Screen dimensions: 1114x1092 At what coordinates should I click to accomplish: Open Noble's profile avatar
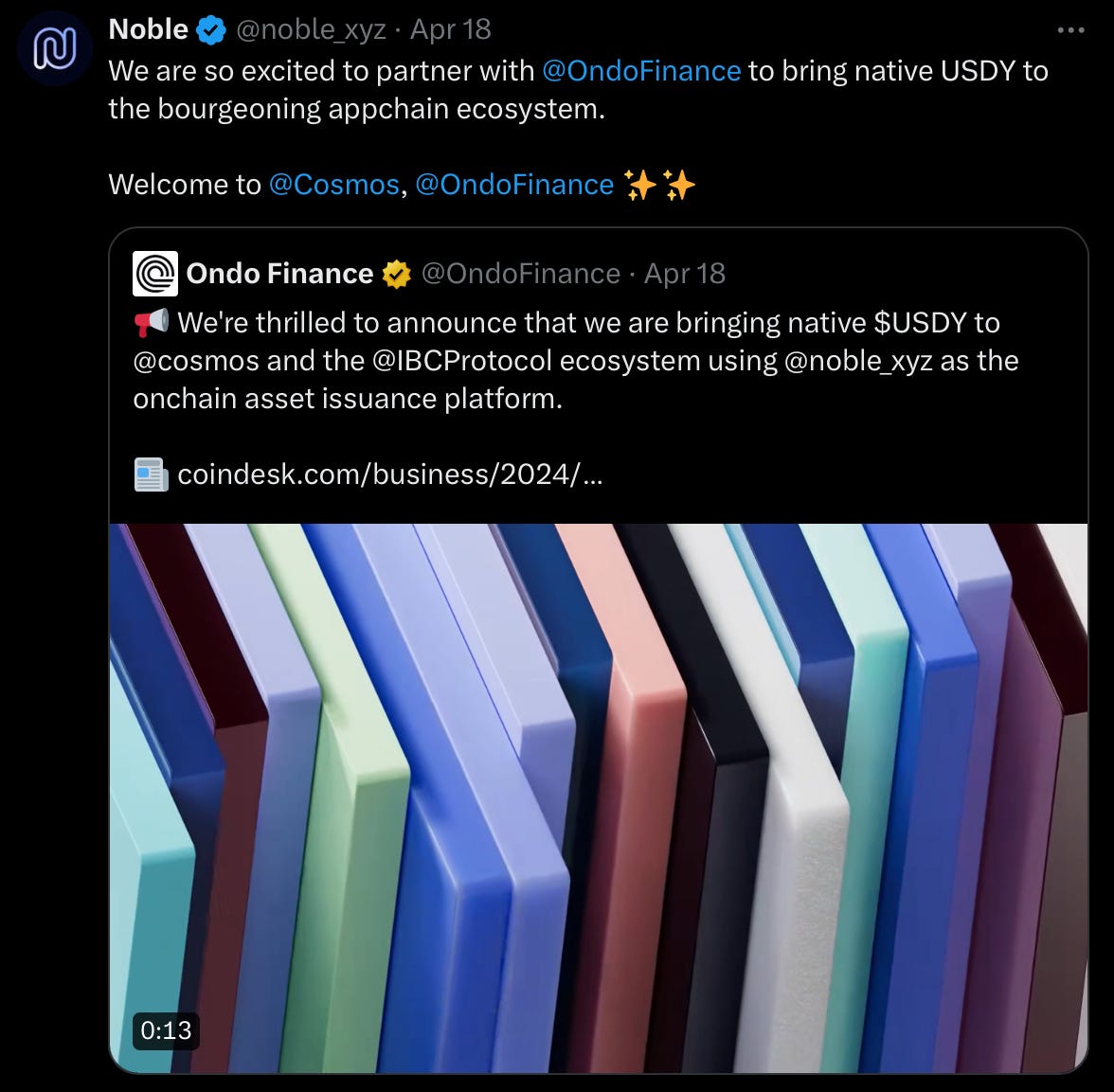pyautogui.click(x=55, y=48)
